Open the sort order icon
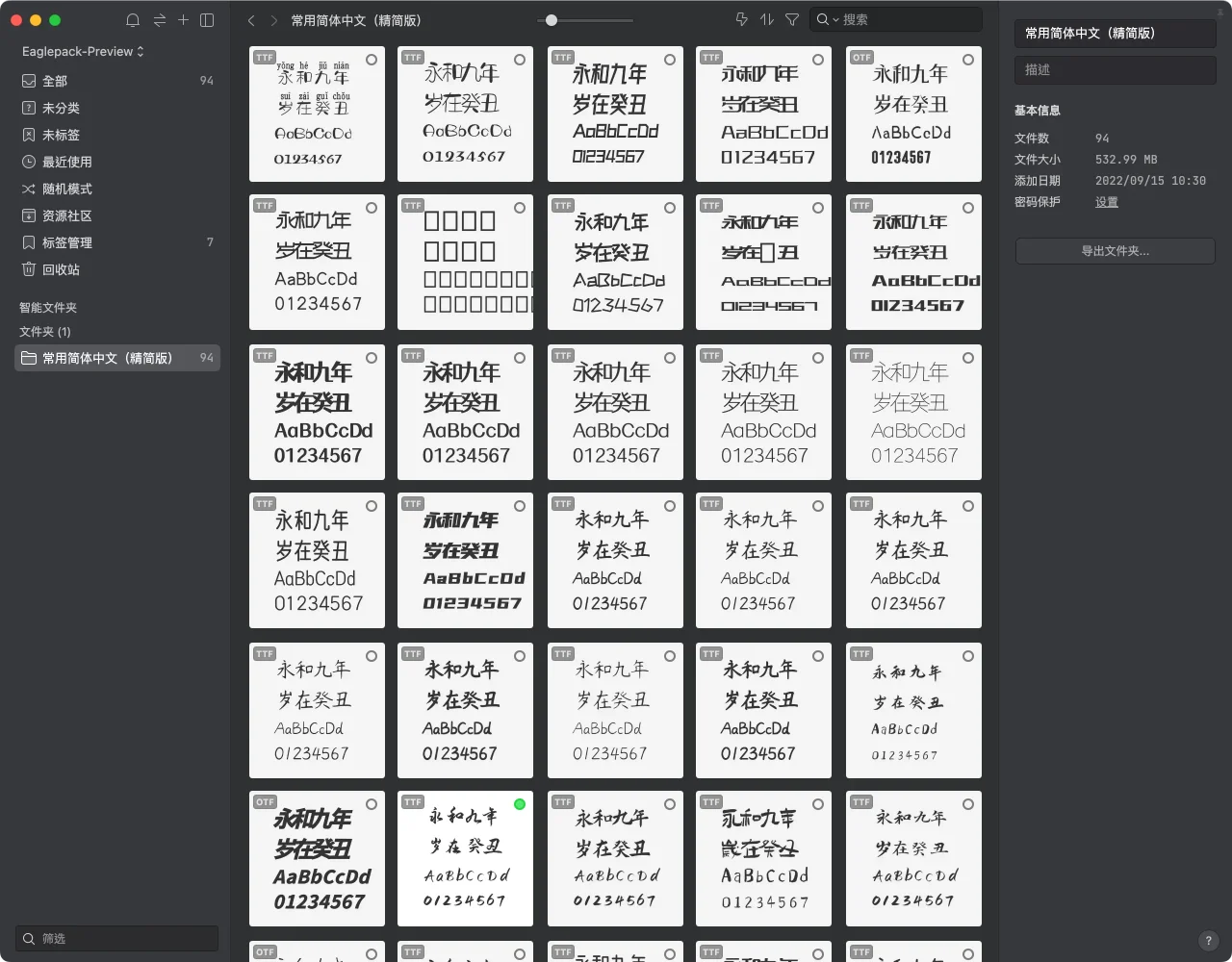 point(766,19)
